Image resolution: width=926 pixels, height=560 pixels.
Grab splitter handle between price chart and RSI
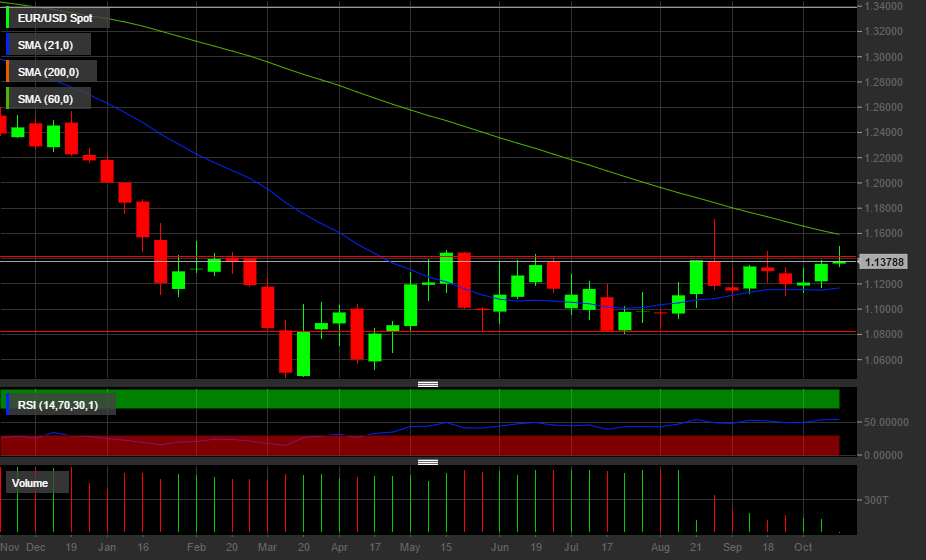click(x=428, y=384)
